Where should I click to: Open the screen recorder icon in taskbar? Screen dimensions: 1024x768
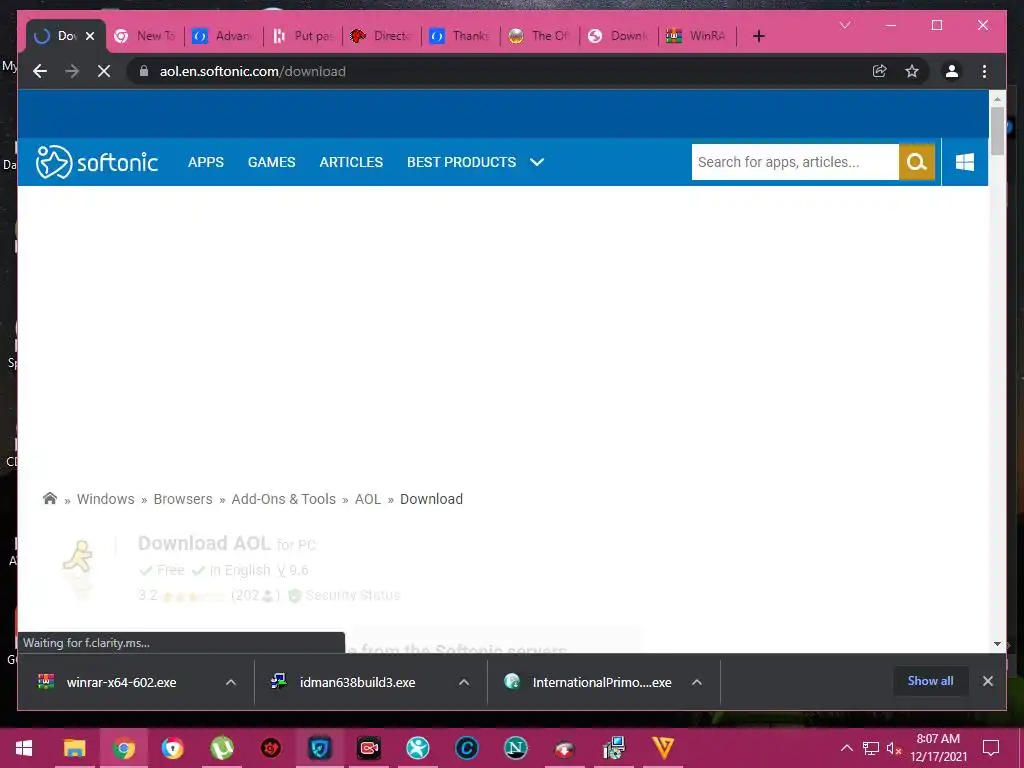(x=368, y=748)
